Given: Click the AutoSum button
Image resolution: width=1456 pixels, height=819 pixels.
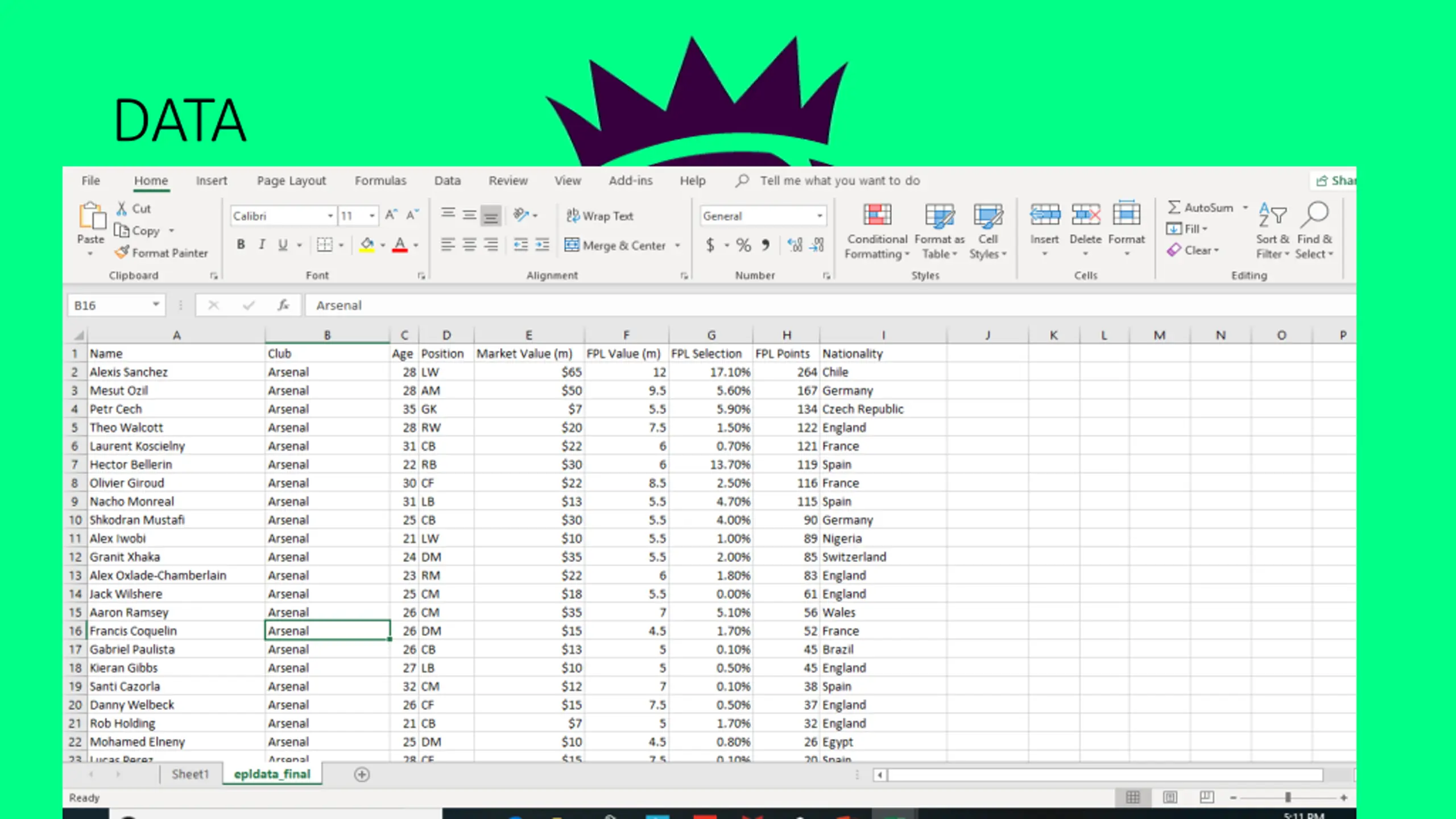Looking at the screenshot, I should [1201, 208].
